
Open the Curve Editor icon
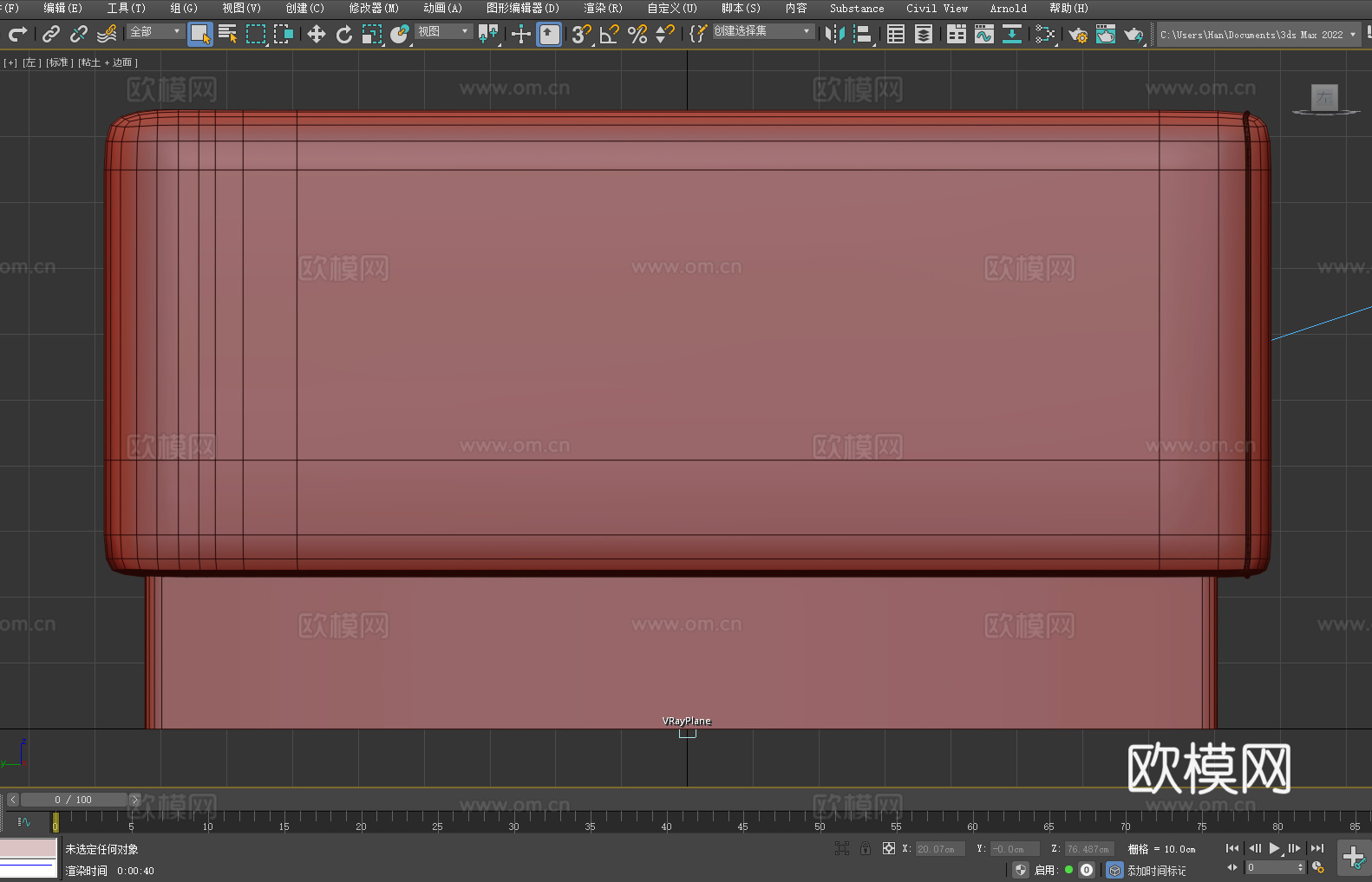pyautogui.click(x=984, y=34)
